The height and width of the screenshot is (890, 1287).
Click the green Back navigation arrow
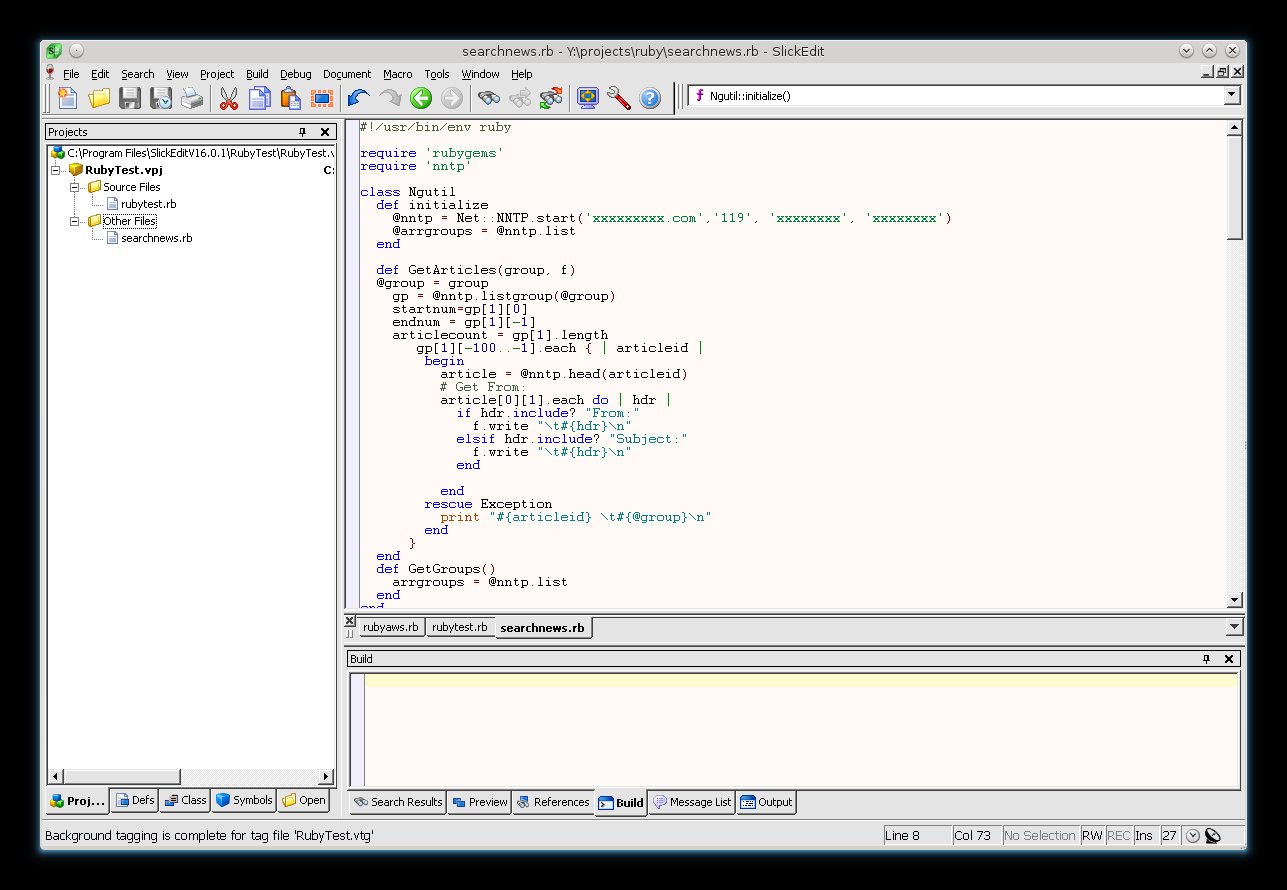[x=420, y=97]
